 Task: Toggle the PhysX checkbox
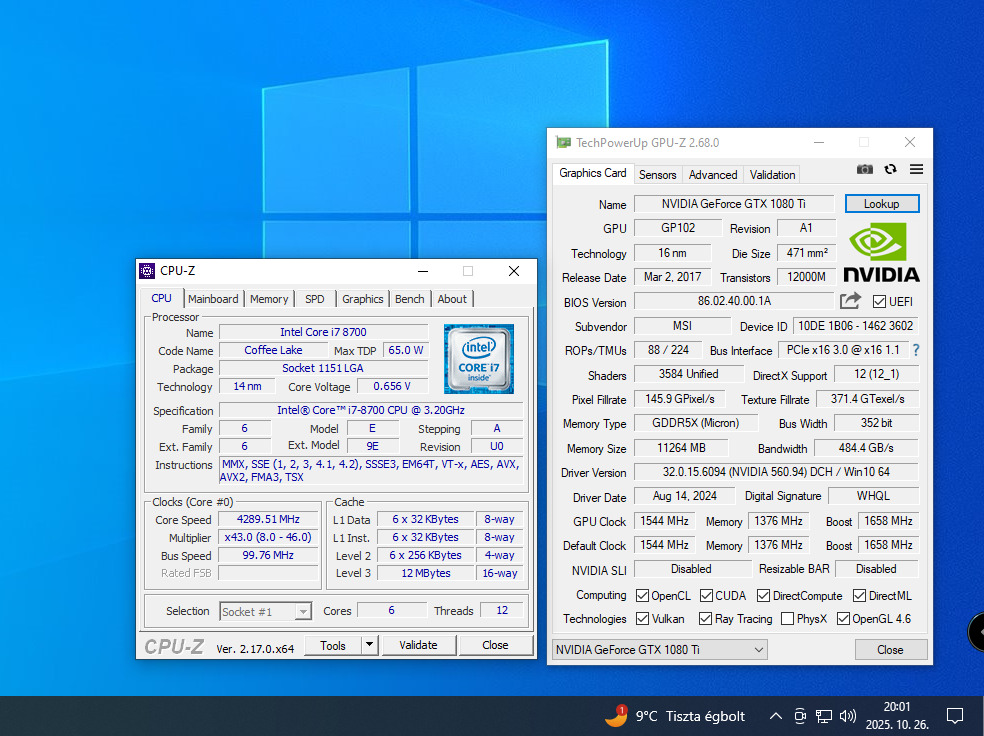point(788,619)
